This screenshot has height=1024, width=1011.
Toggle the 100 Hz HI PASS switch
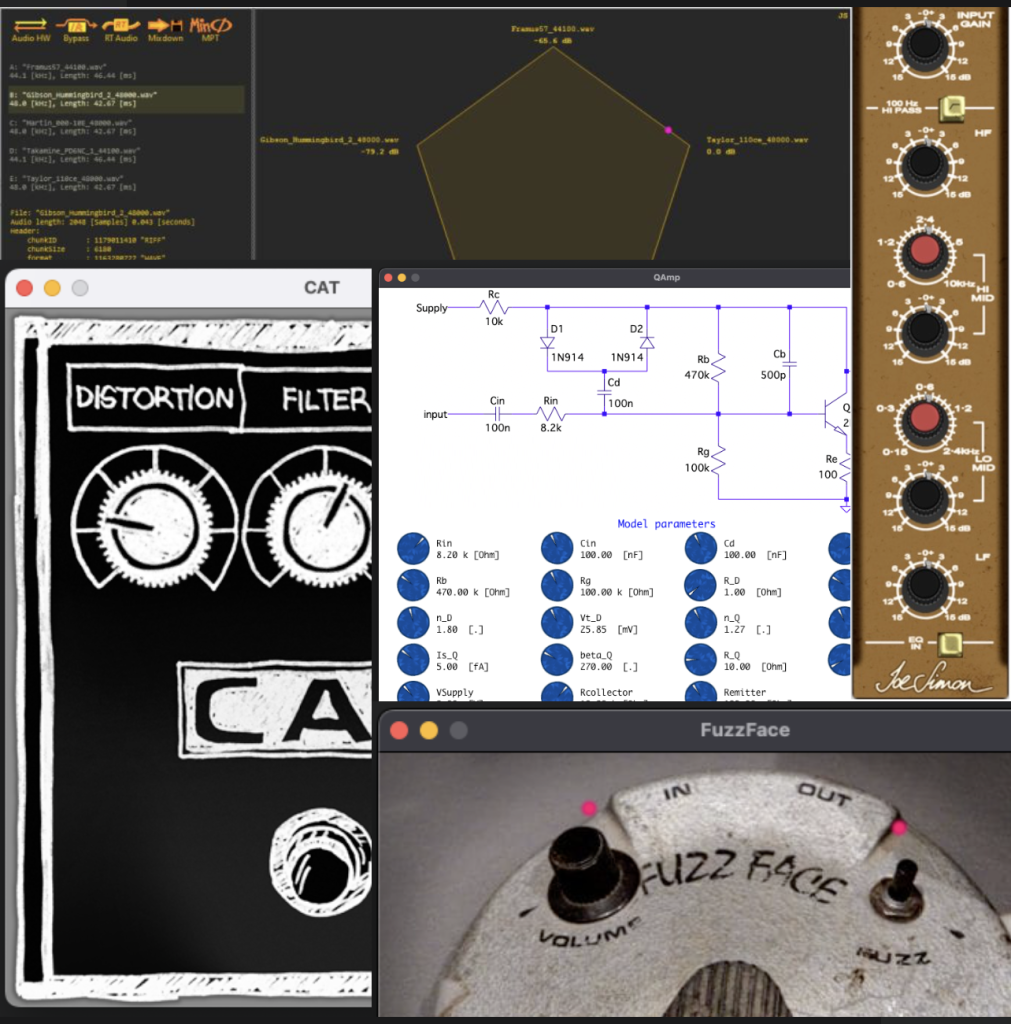[x=953, y=106]
